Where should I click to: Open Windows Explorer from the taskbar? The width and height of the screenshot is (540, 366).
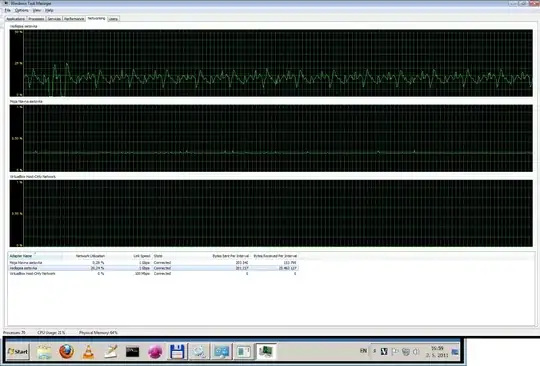pyautogui.click(x=44, y=352)
